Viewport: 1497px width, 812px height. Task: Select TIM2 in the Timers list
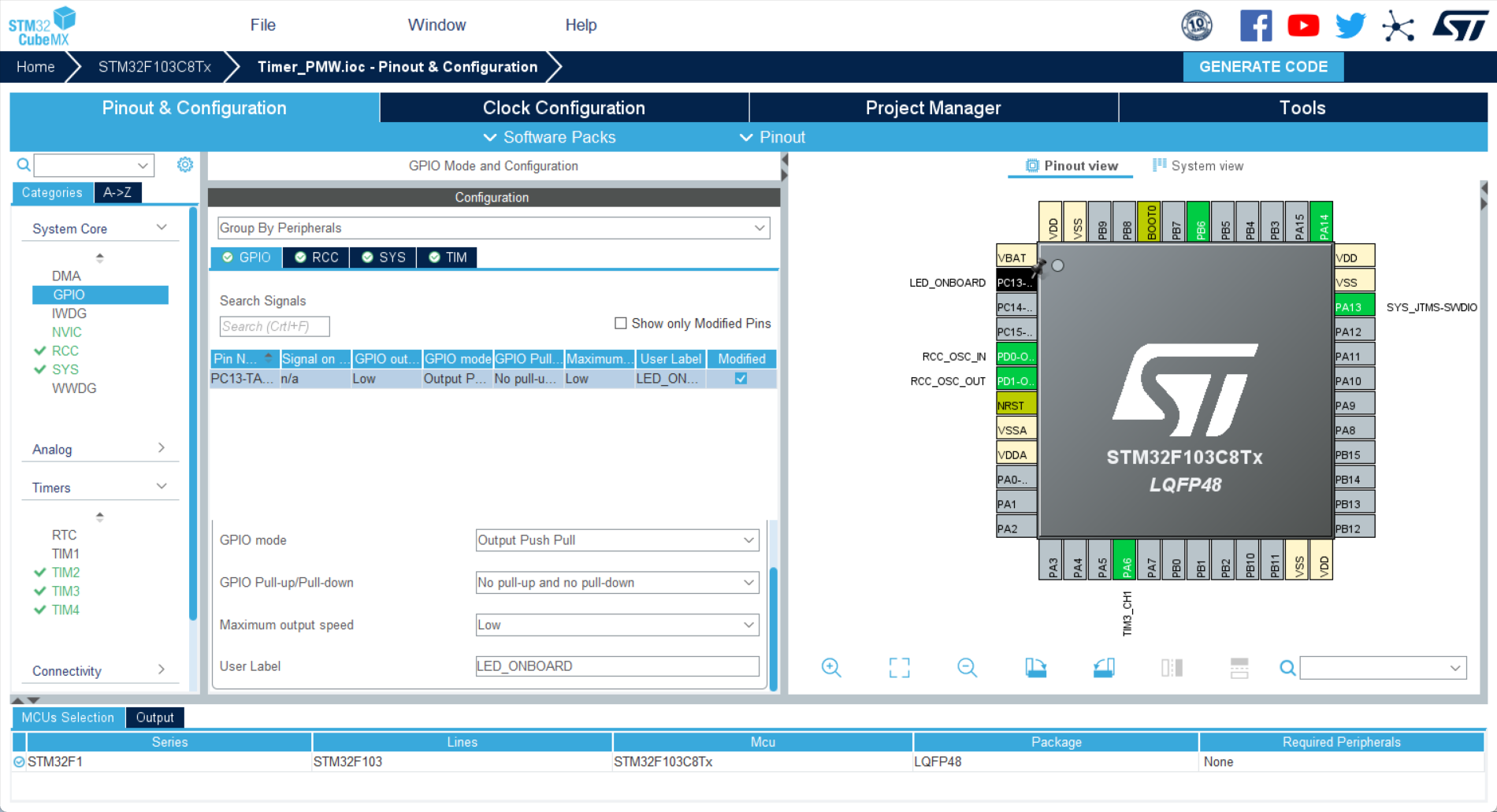(65, 572)
